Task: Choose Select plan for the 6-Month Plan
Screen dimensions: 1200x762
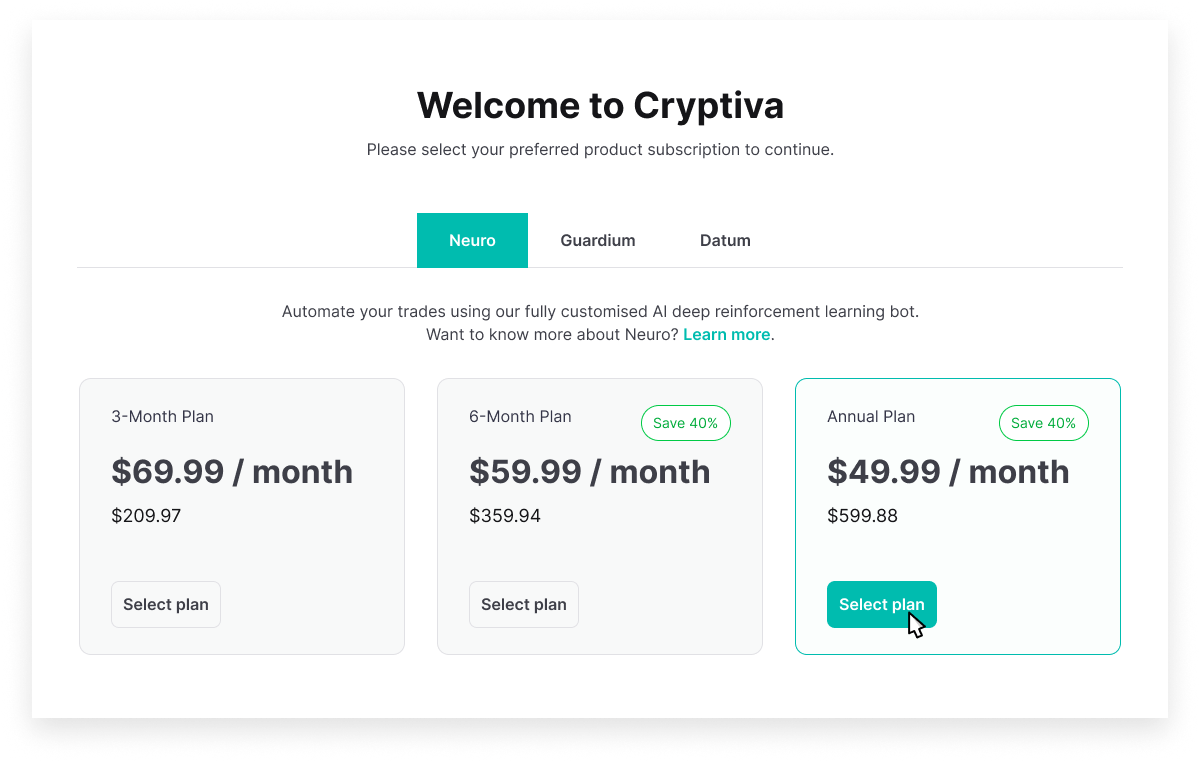Action: point(524,605)
